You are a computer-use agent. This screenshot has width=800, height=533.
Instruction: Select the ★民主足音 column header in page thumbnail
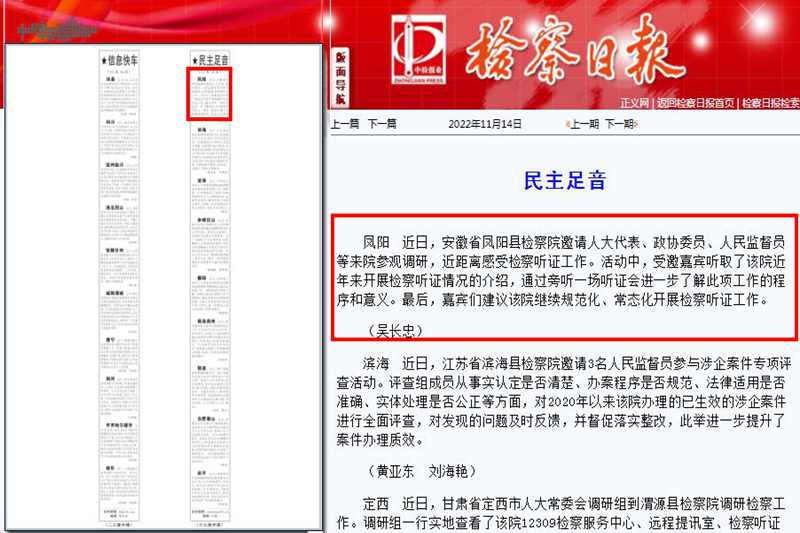coord(210,60)
